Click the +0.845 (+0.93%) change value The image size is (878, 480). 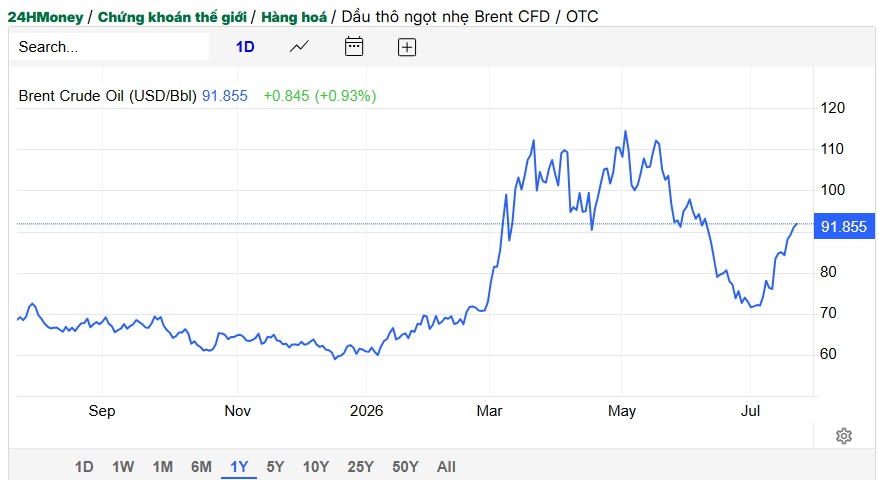pos(320,96)
